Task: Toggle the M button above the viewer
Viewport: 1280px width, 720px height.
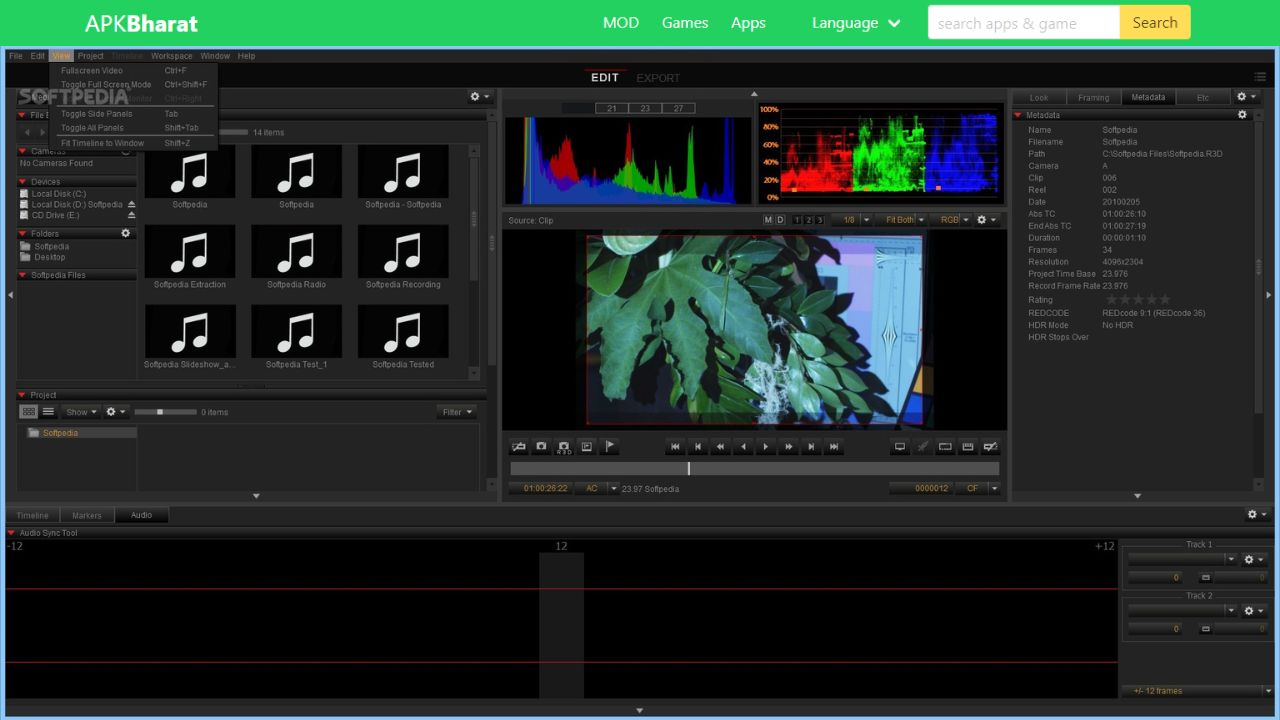Action: click(768, 220)
